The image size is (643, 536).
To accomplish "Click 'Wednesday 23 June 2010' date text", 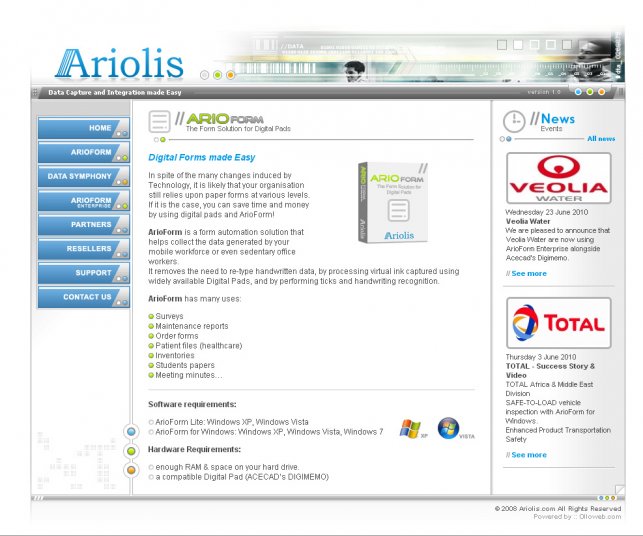I will [547, 212].
